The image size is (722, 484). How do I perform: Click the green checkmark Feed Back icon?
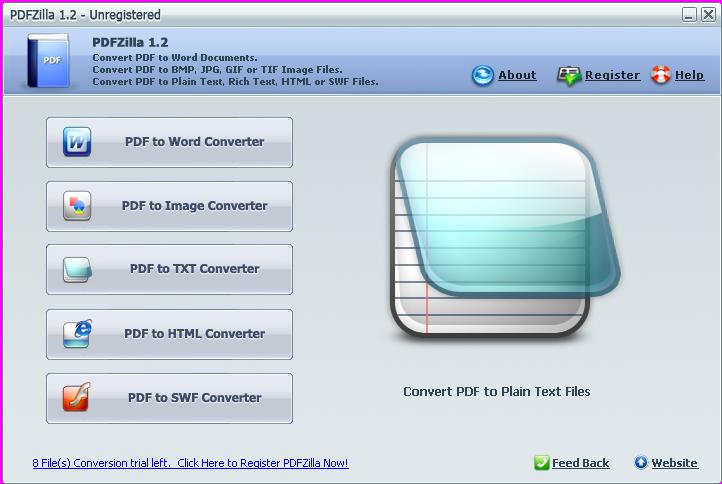coord(542,462)
